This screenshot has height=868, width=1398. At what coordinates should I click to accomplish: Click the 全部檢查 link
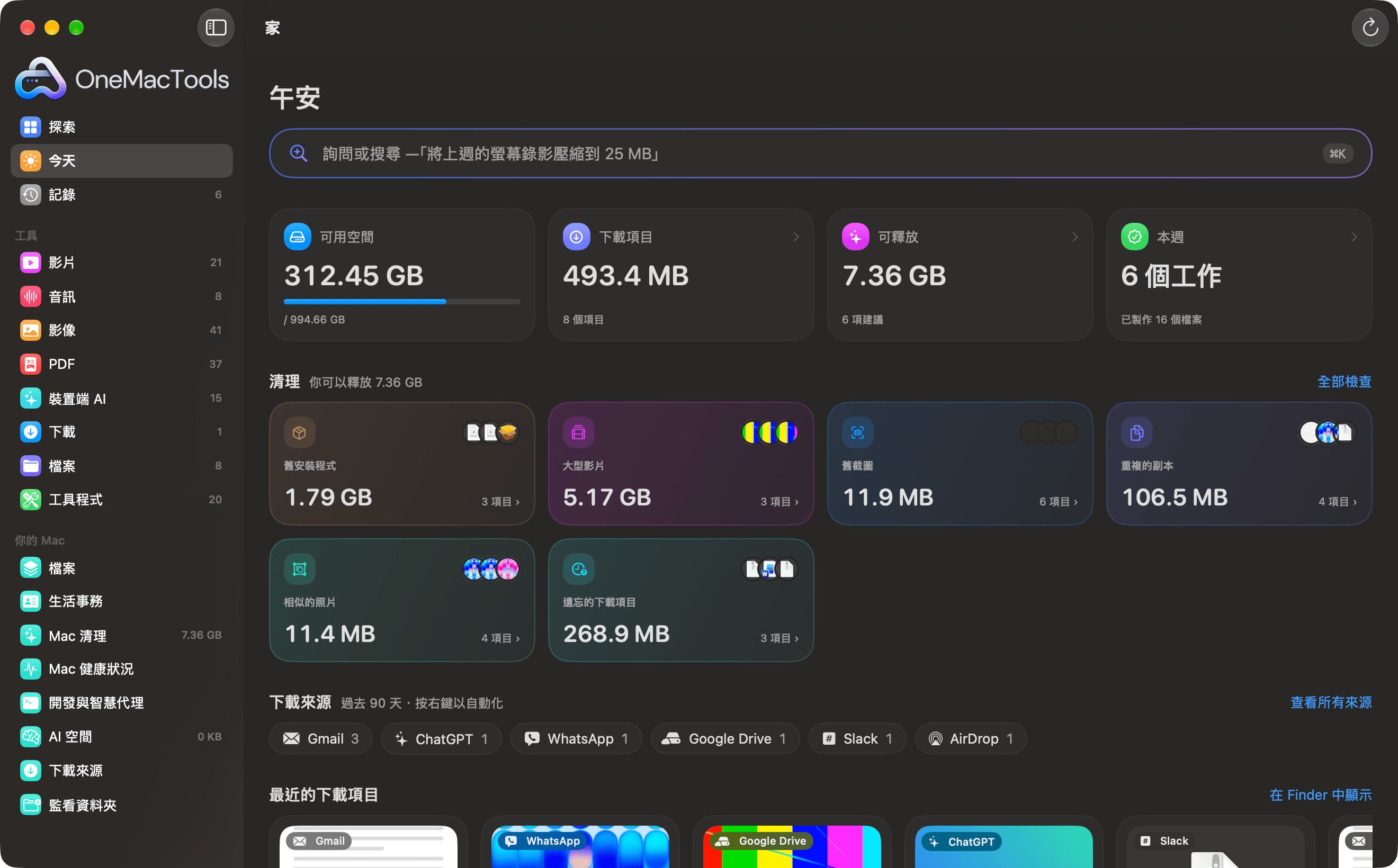1344,382
